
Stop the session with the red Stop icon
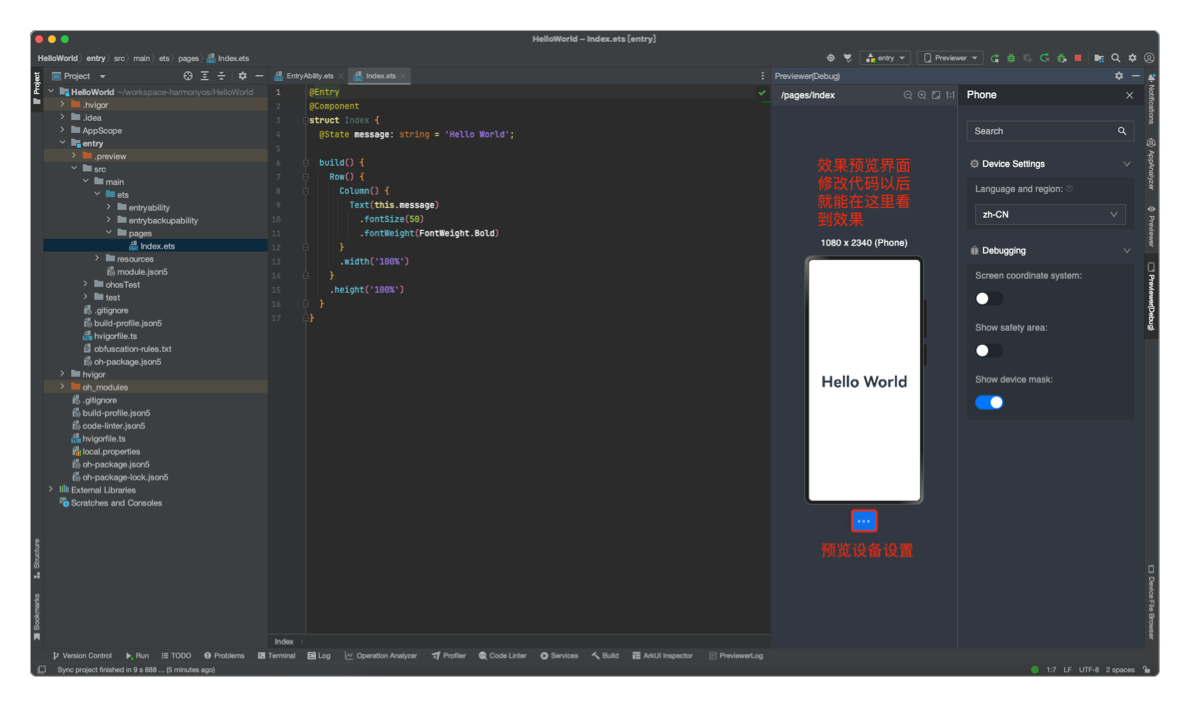tap(1078, 58)
